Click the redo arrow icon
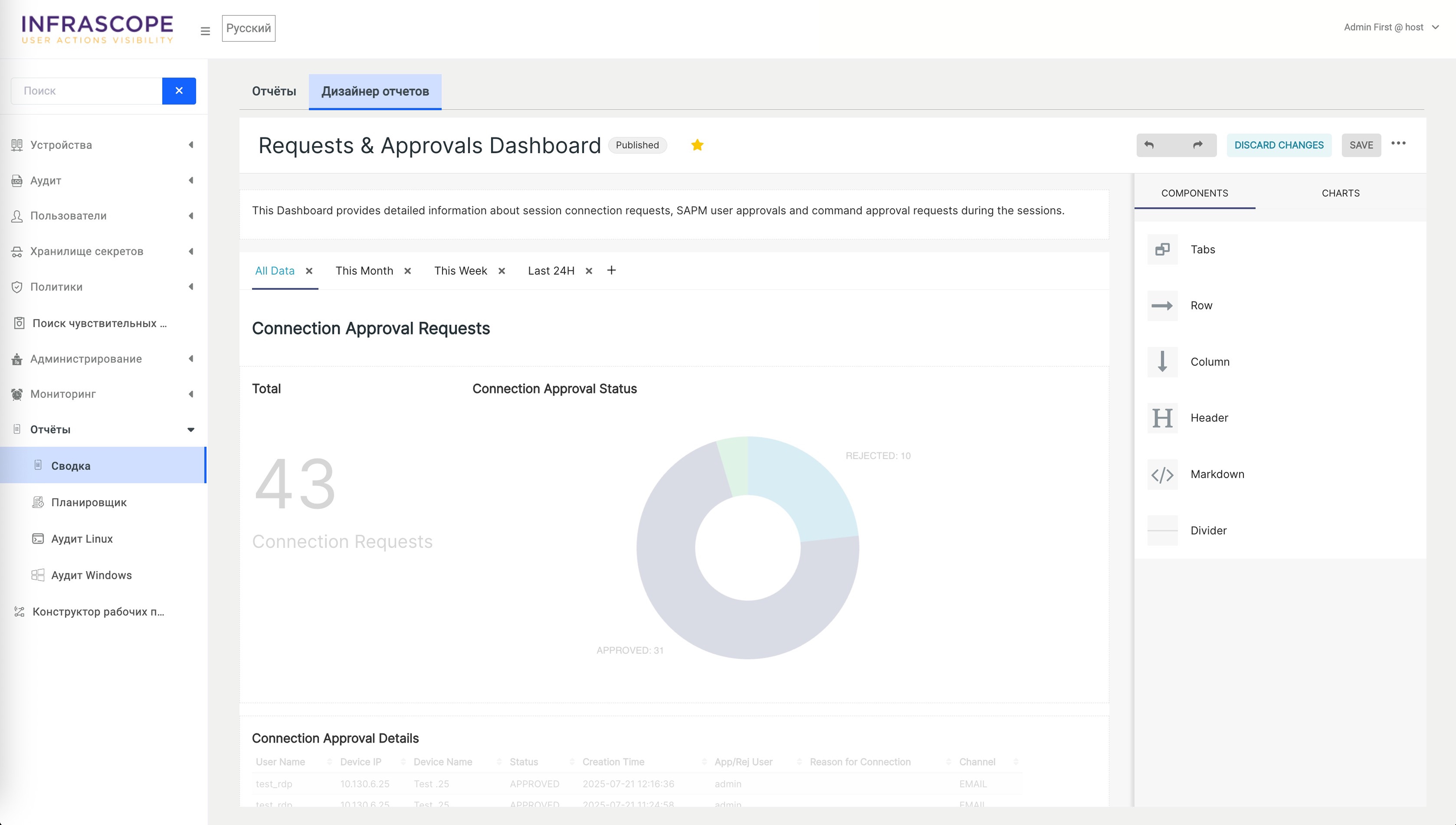Image resolution: width=1456 pixels, height=825 pixels. click(x=1197, y=145)
